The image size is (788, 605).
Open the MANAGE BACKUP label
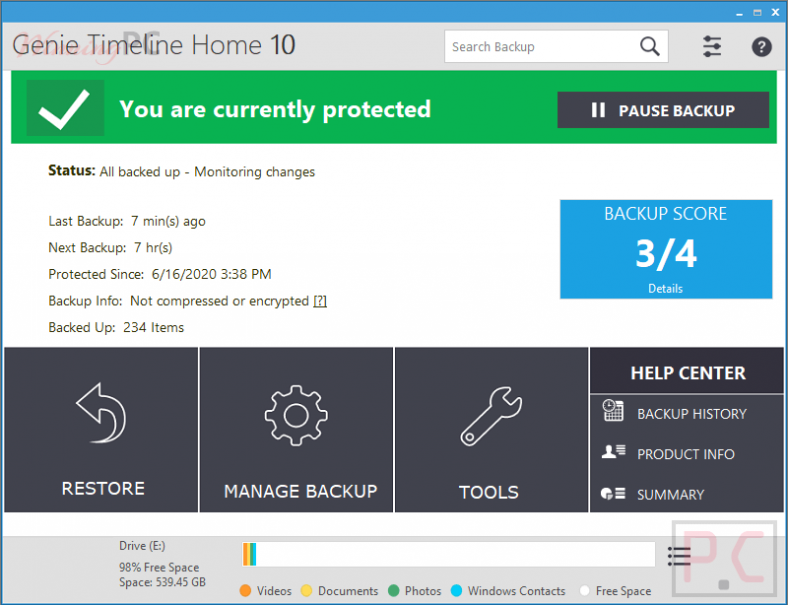301,491
